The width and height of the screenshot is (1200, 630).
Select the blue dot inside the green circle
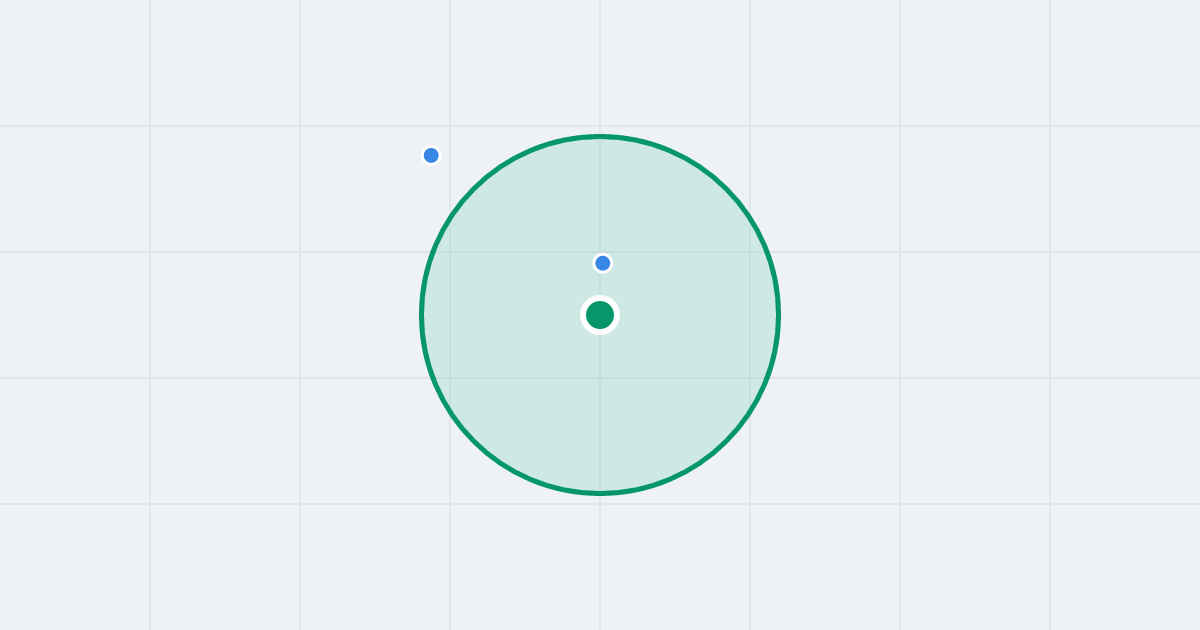pos(602,263)
